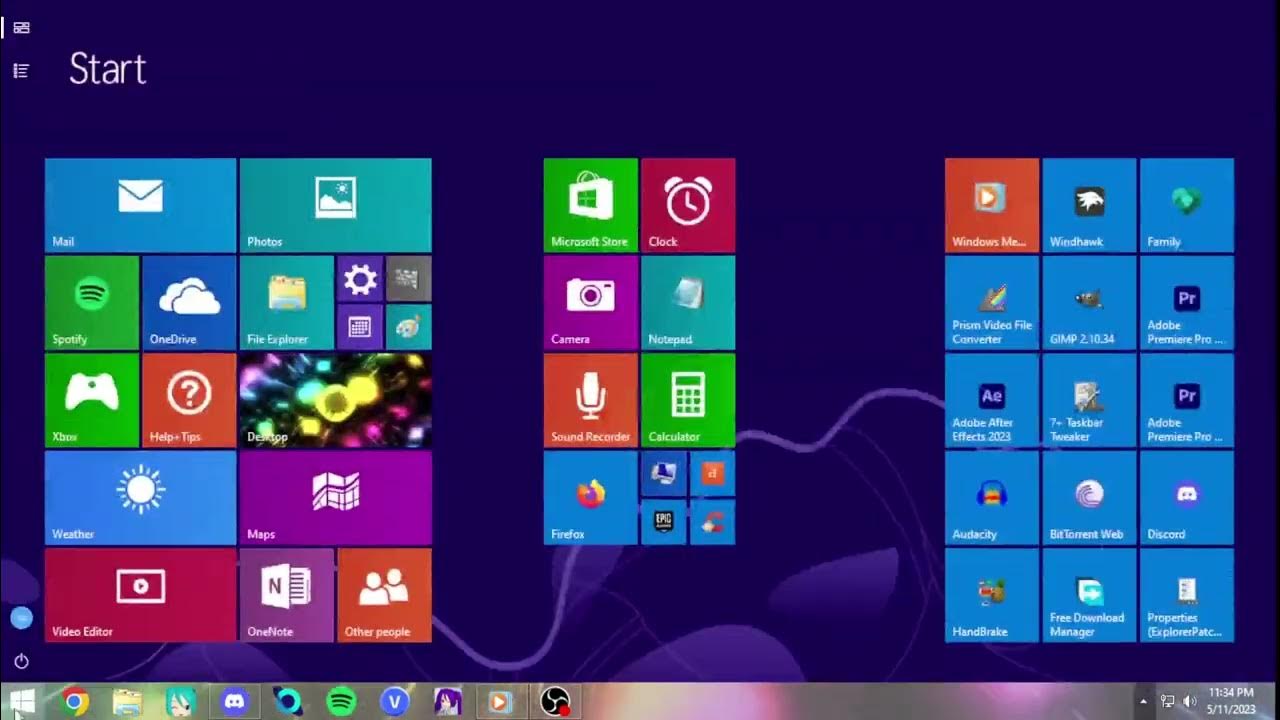Launch the Firefox tile
1280x720 pixels.
pyautogui.click(x=590, y=497)
